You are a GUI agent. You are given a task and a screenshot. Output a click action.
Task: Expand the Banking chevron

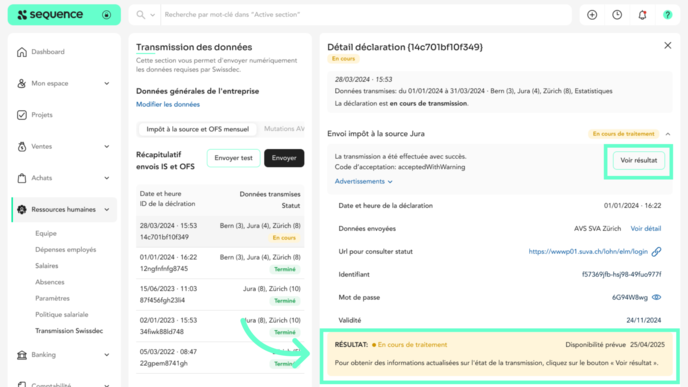click(x=107, y=355)
